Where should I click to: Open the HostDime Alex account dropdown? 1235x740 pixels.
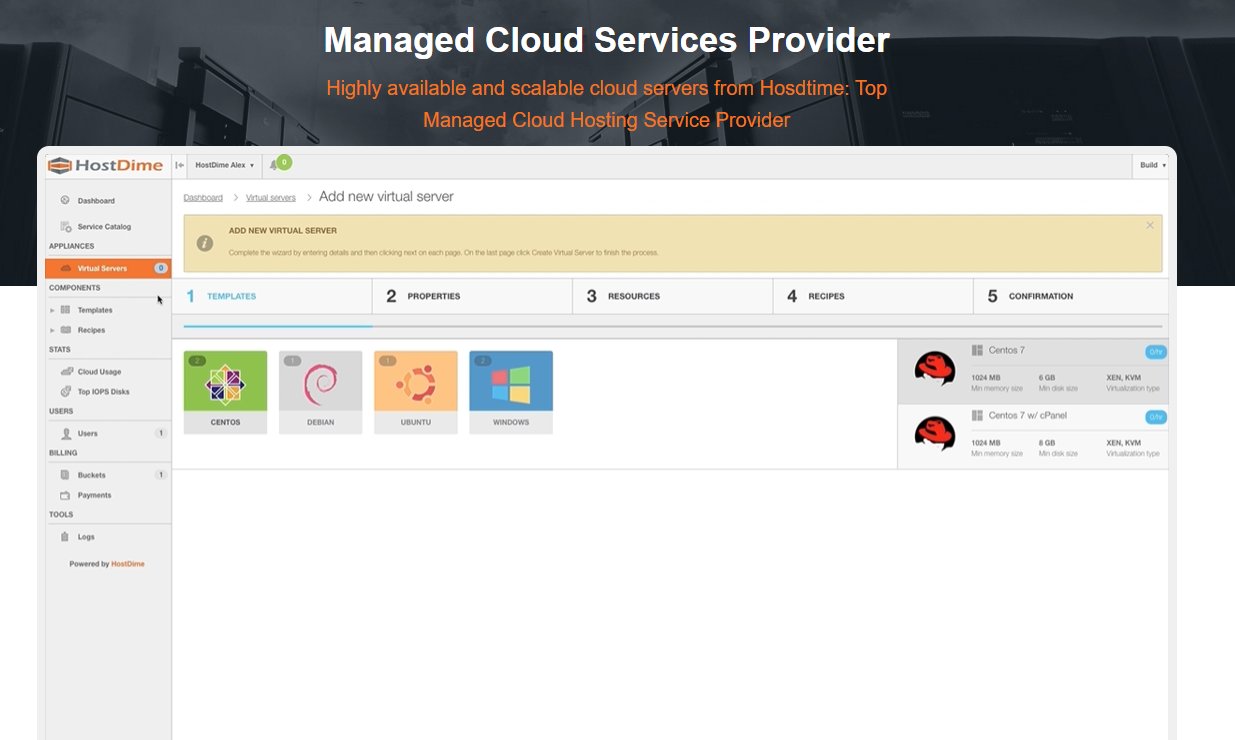224,165
